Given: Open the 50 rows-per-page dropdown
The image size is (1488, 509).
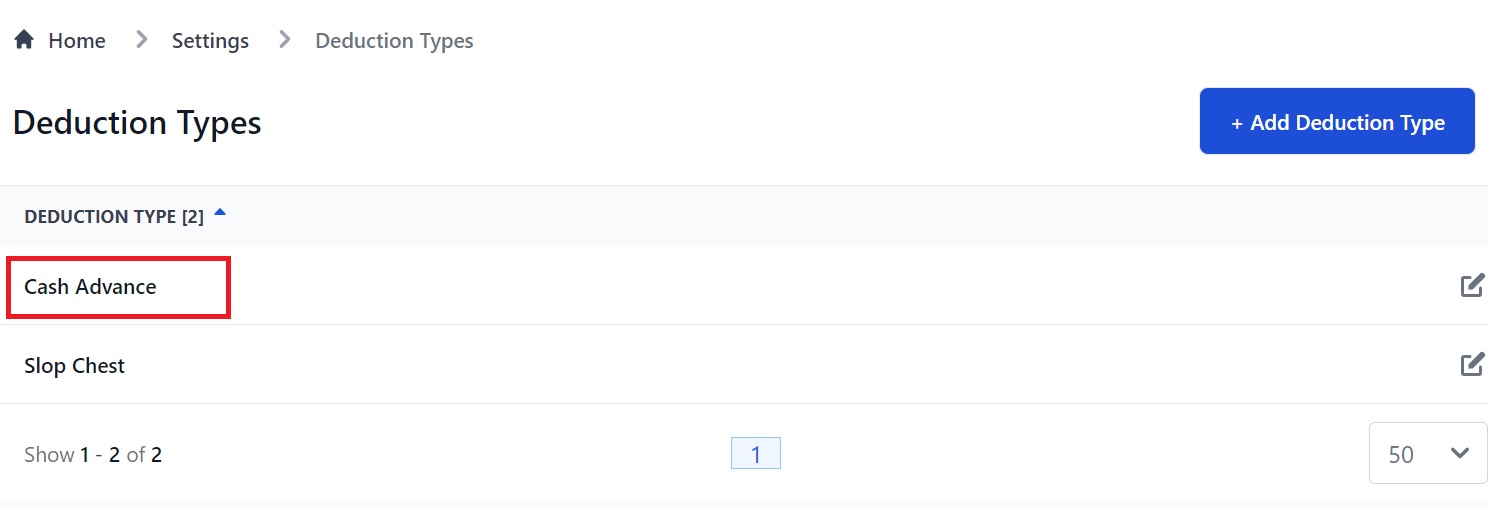Looking at the screenshot, I should pyautogui.click(x=1428, y=453).
